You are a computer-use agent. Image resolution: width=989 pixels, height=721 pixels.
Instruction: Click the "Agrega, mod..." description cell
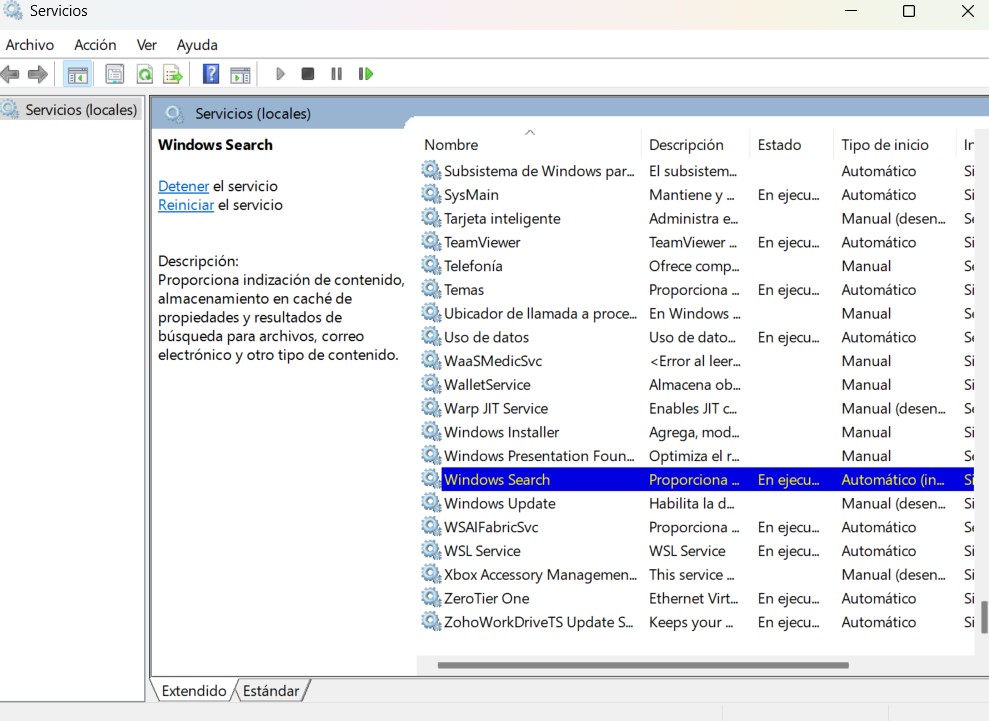coord(694,432)
